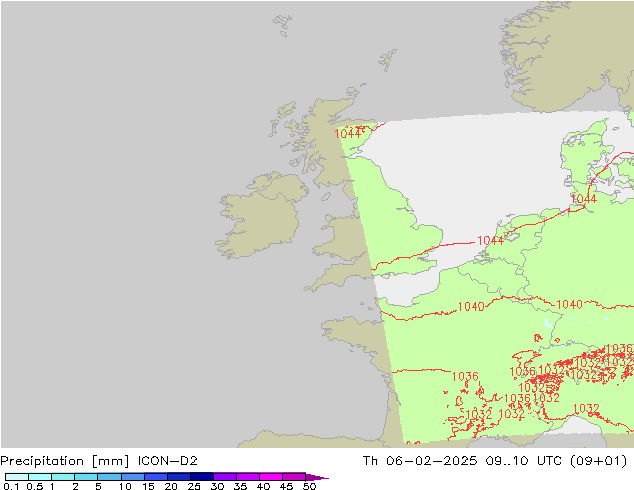The width and height of the screenshot is (634, 490).
Task: Click the 1036 label at the map's right edge
Action: [x=619, y=349]
